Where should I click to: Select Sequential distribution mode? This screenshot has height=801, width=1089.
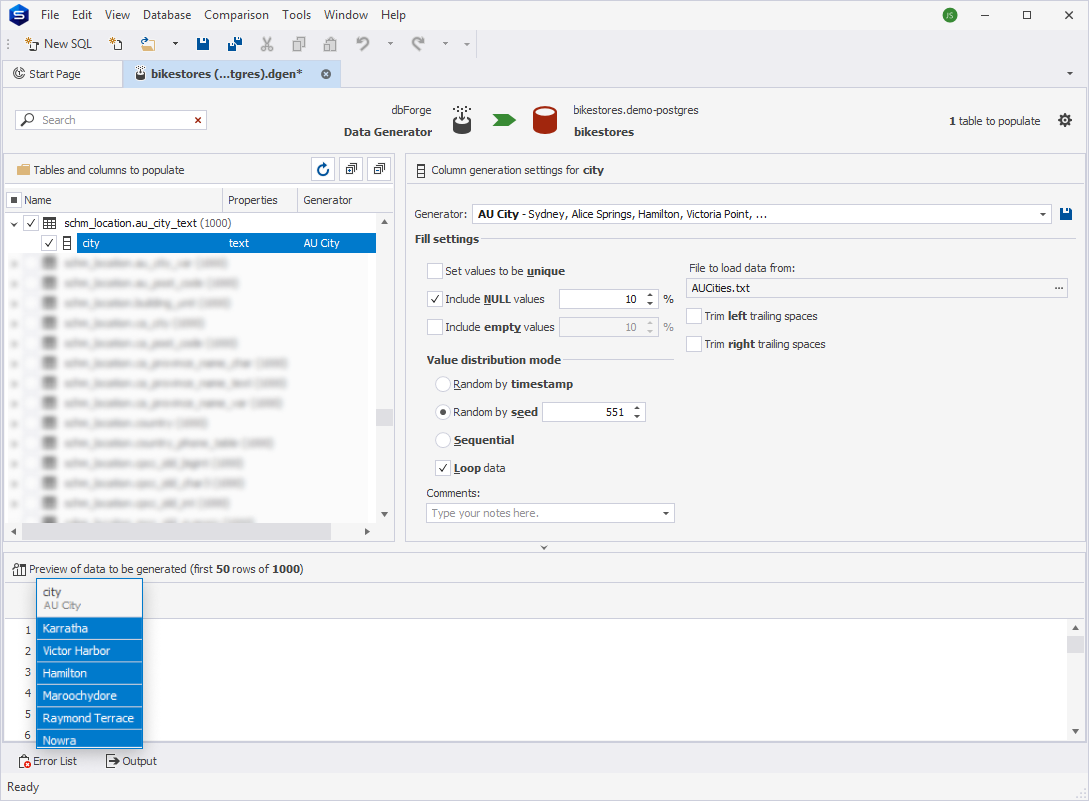(442, 440)
